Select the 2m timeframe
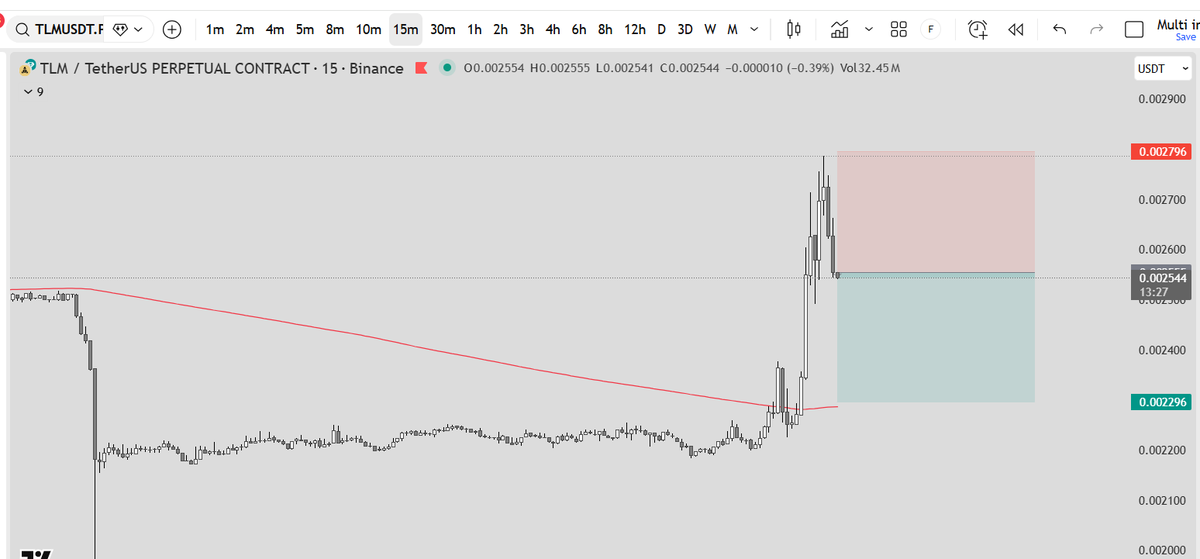Image resolution: width=1200 pixels, height=559 pixels. (244, 30)
